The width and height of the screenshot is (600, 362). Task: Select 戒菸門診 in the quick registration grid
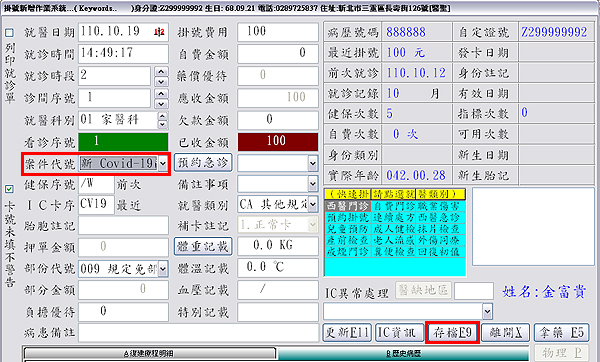click(348, 252)
